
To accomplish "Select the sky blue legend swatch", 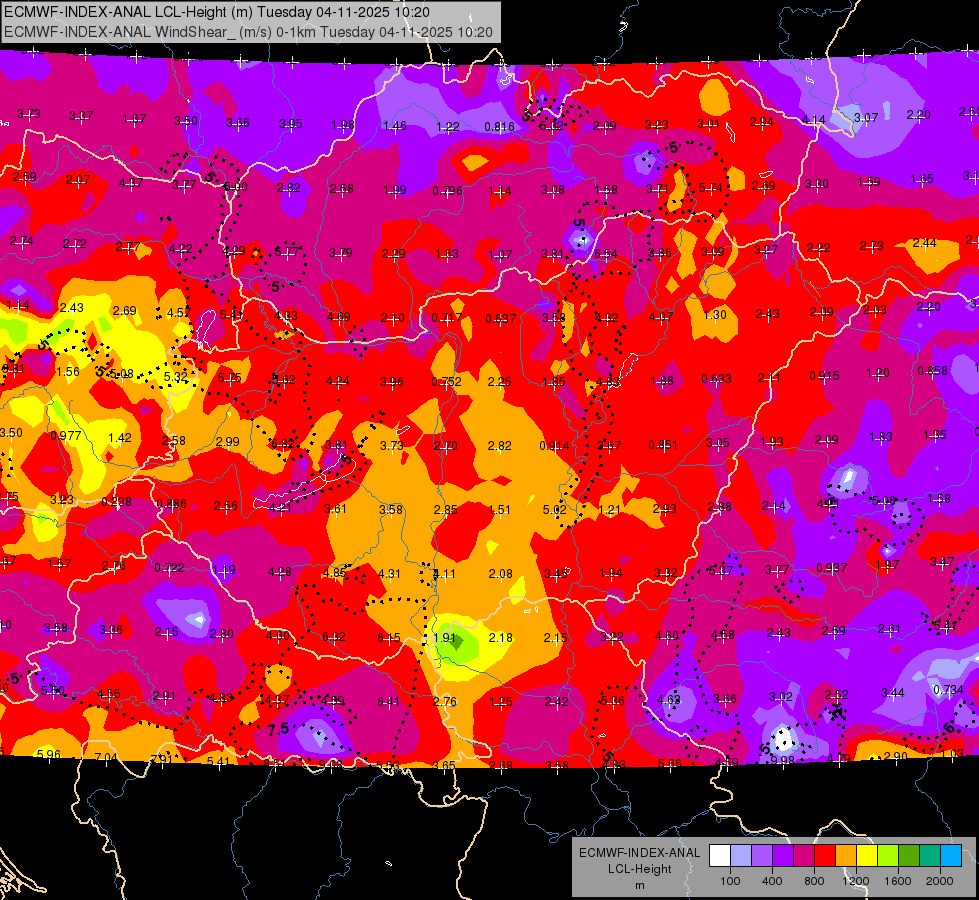I will pos(951,856).
